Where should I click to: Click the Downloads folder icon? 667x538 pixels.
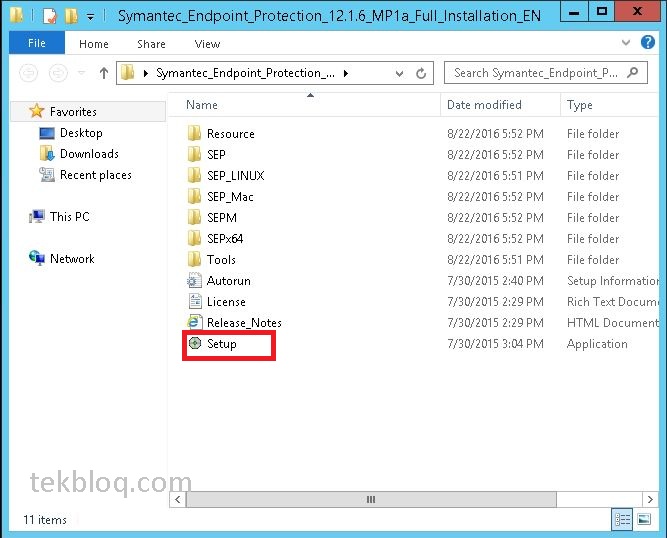coord(47,154)
